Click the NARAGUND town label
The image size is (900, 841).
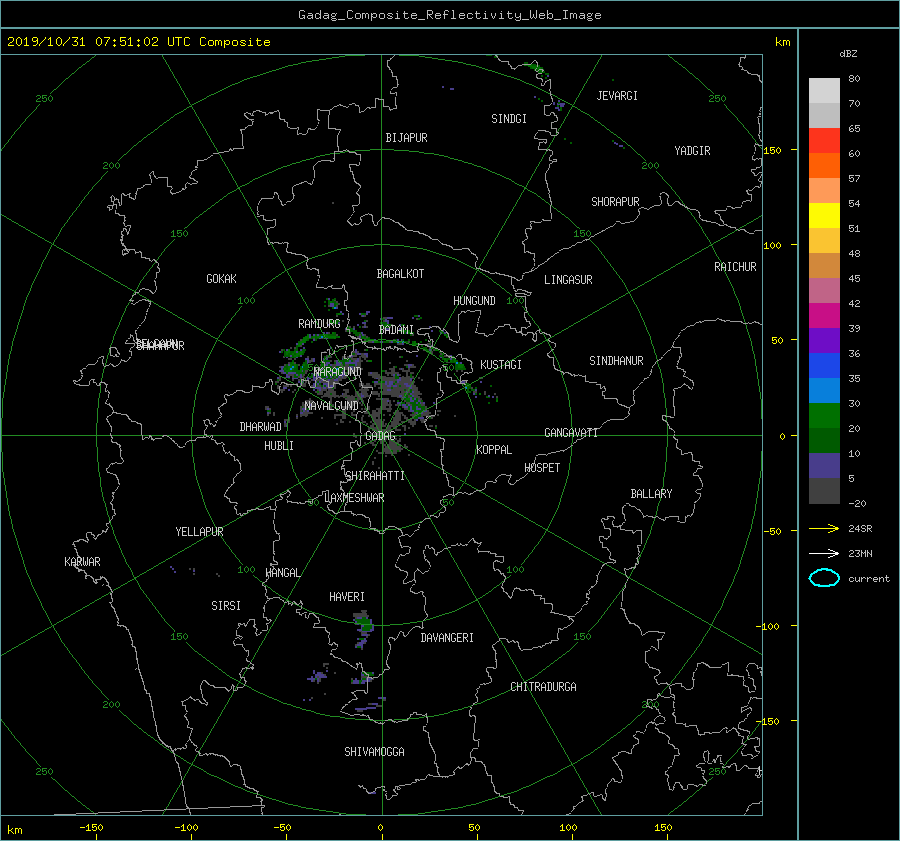pos(338,372)
